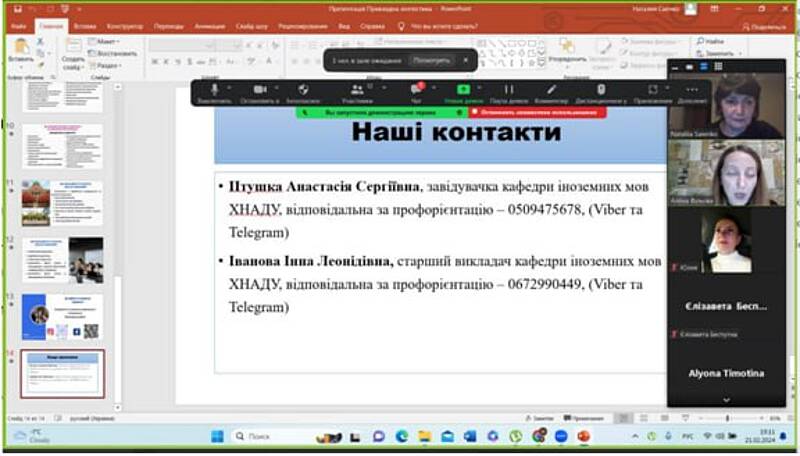Click the Reset slide button
Viewport: 800px width, 456px height.
click(x=113, y=53)
